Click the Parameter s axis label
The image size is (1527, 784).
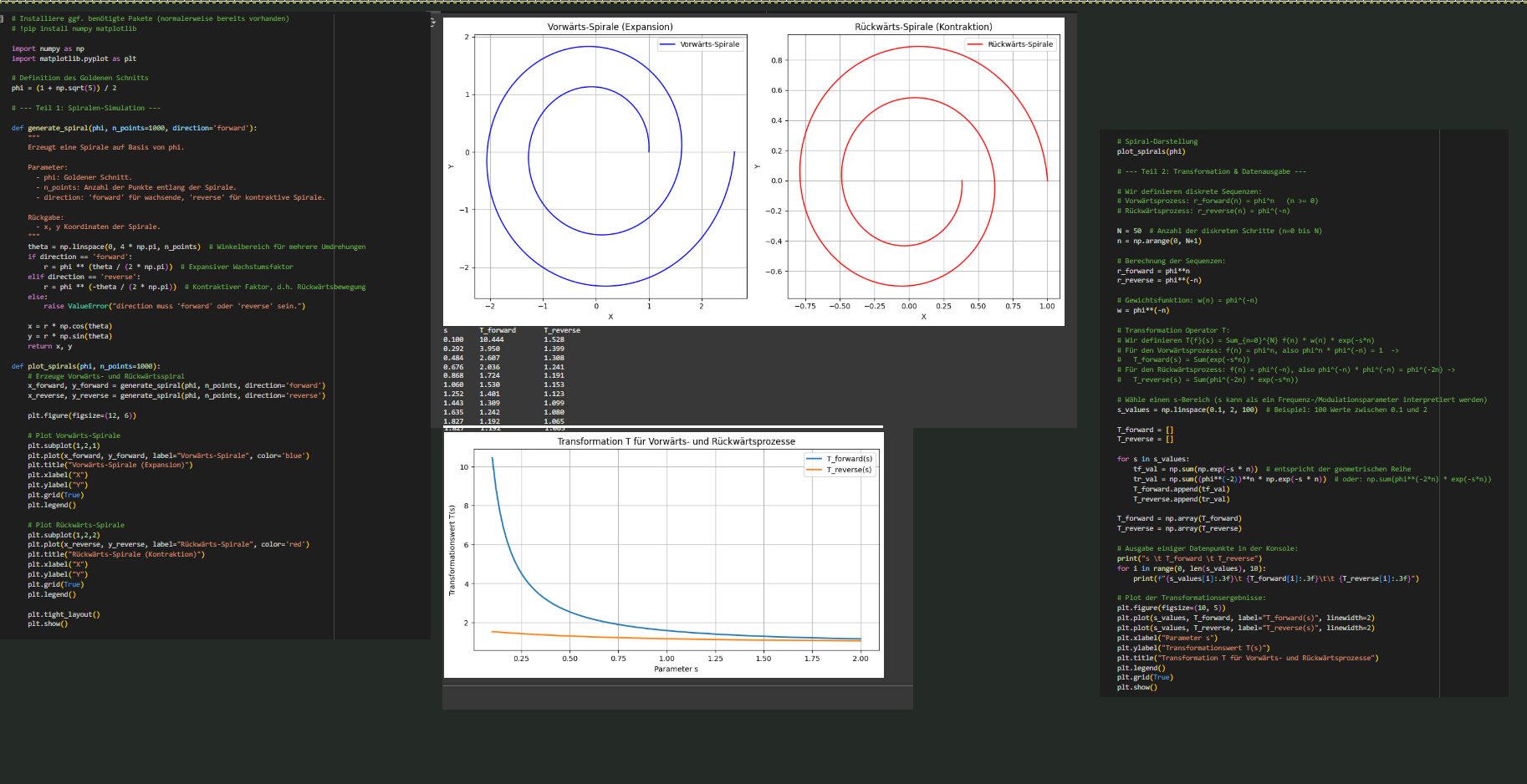coord(676,669)
